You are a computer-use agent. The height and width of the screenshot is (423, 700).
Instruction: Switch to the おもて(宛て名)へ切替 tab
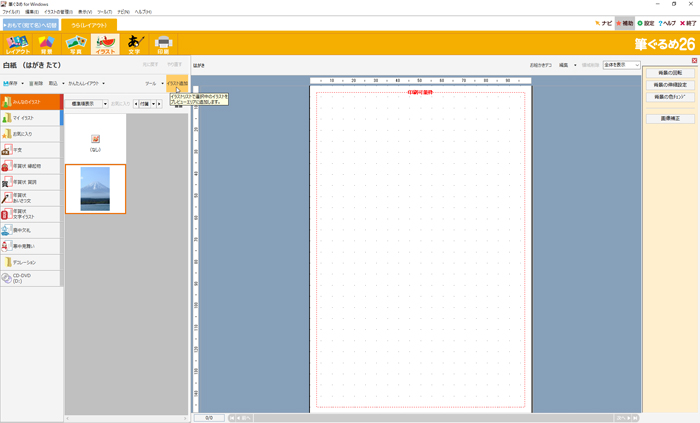(x=30, y=24)
